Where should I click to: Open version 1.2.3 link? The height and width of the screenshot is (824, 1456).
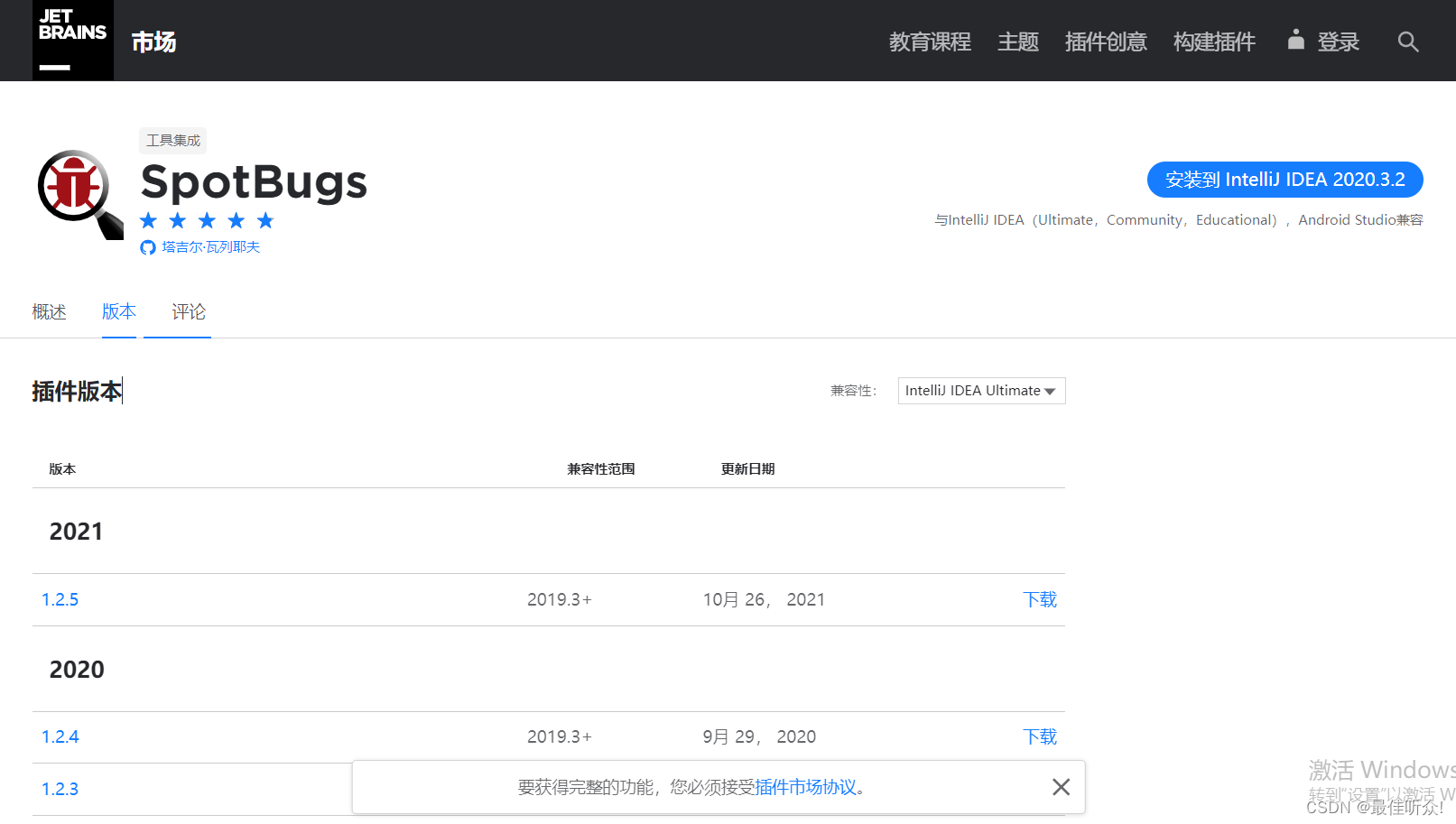pos(60,790)
